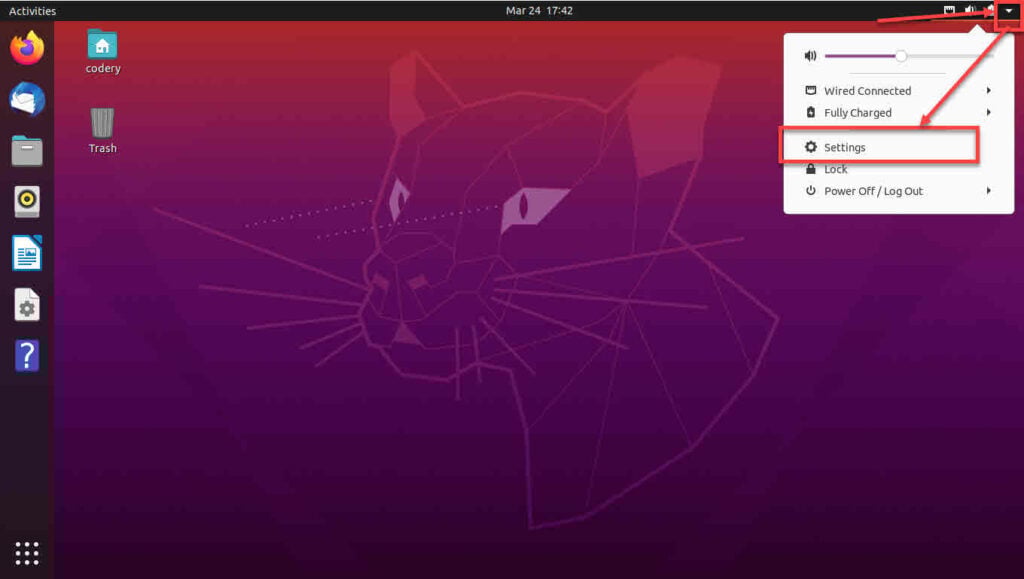This screenshot has width=1024, height=579.
Task: Click the speaker icon beside volume slider
Action: tap(810, 56)
